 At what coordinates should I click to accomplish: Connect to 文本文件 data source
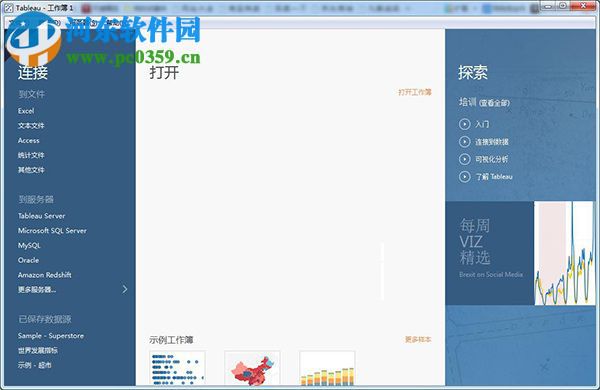point(31,126)
